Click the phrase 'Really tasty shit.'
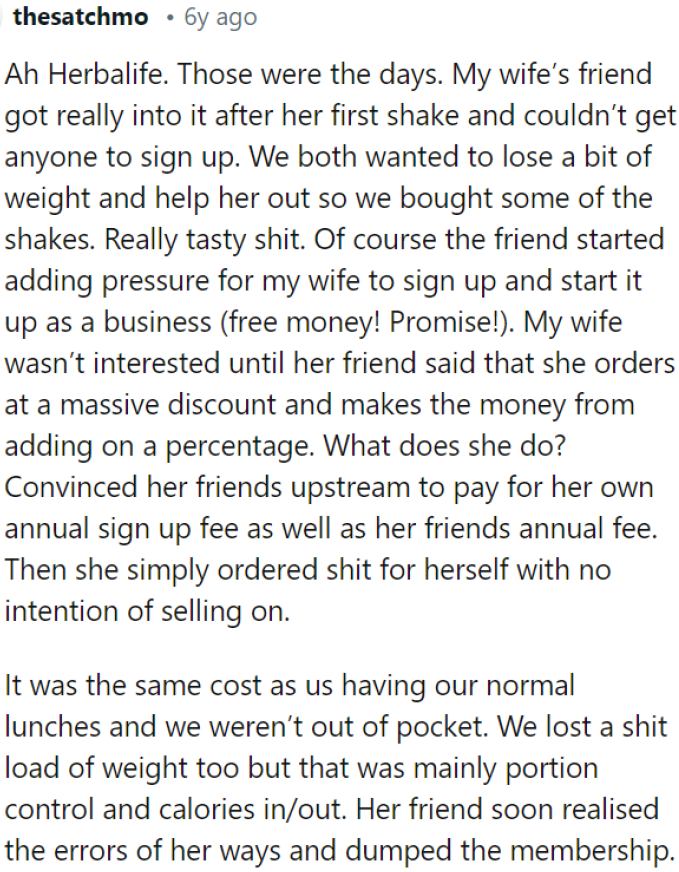Viewport: 679px width, 872px height. click(205, 240)
